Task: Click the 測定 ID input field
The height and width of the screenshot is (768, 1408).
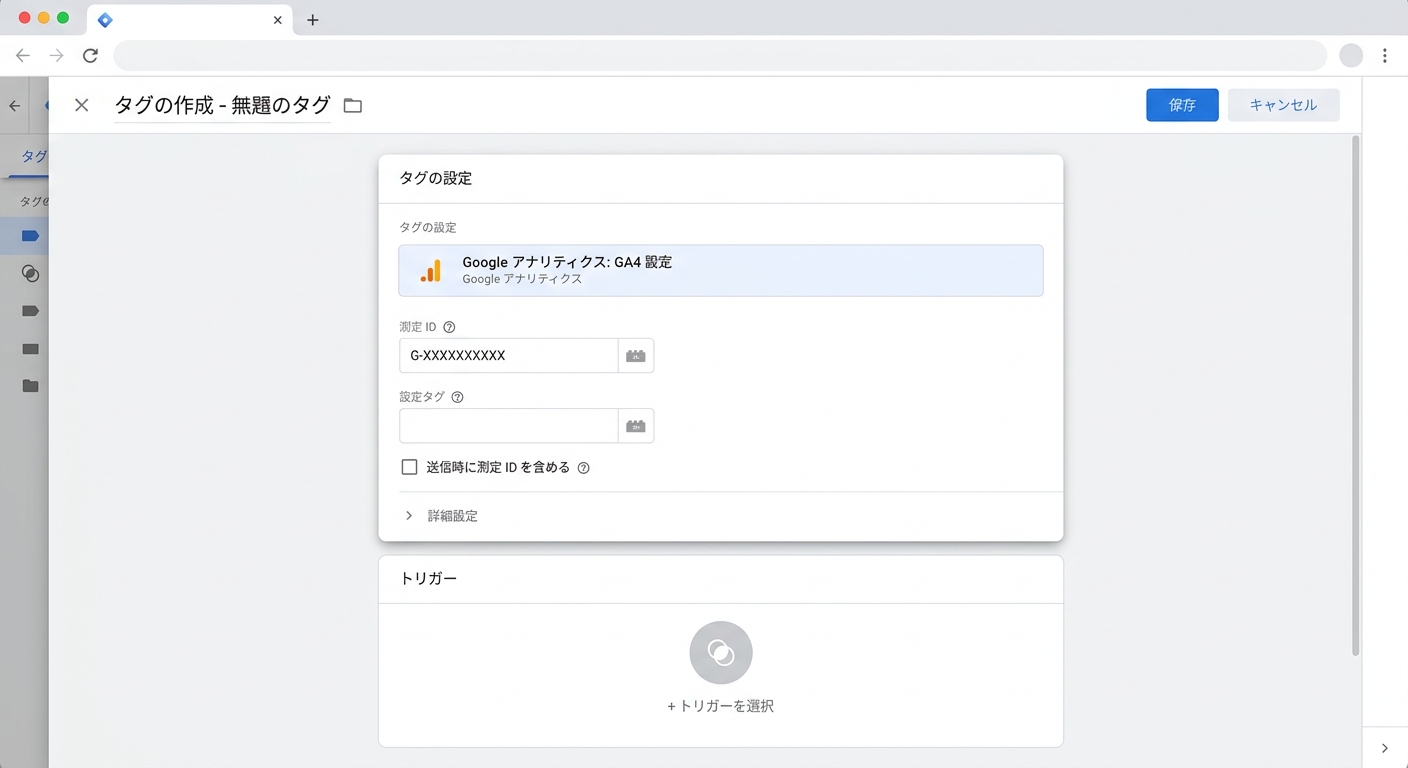Action: (509, 355)
